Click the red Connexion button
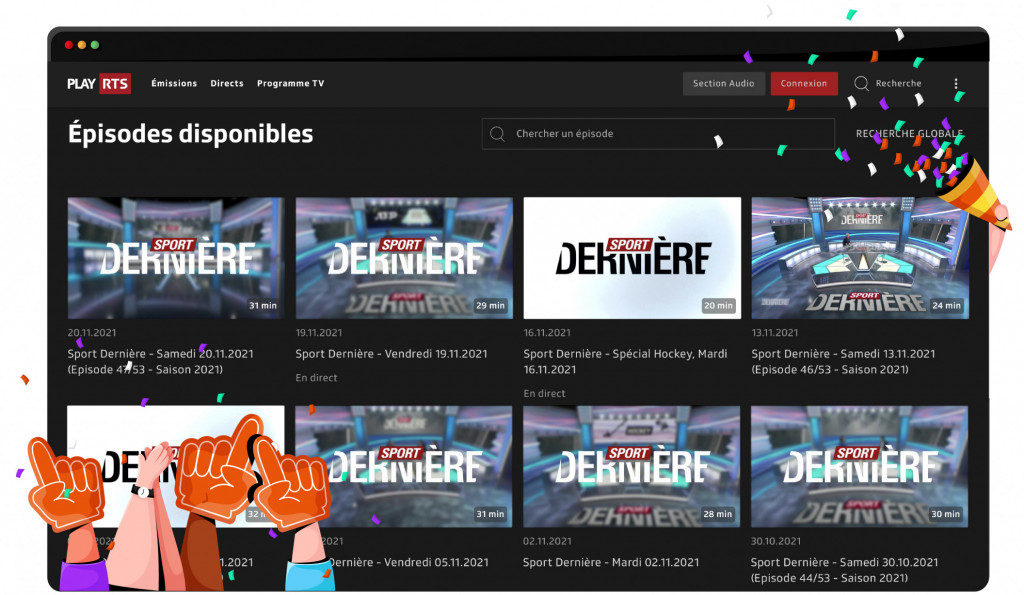1024x595 pixels. [x=804, y=84]
